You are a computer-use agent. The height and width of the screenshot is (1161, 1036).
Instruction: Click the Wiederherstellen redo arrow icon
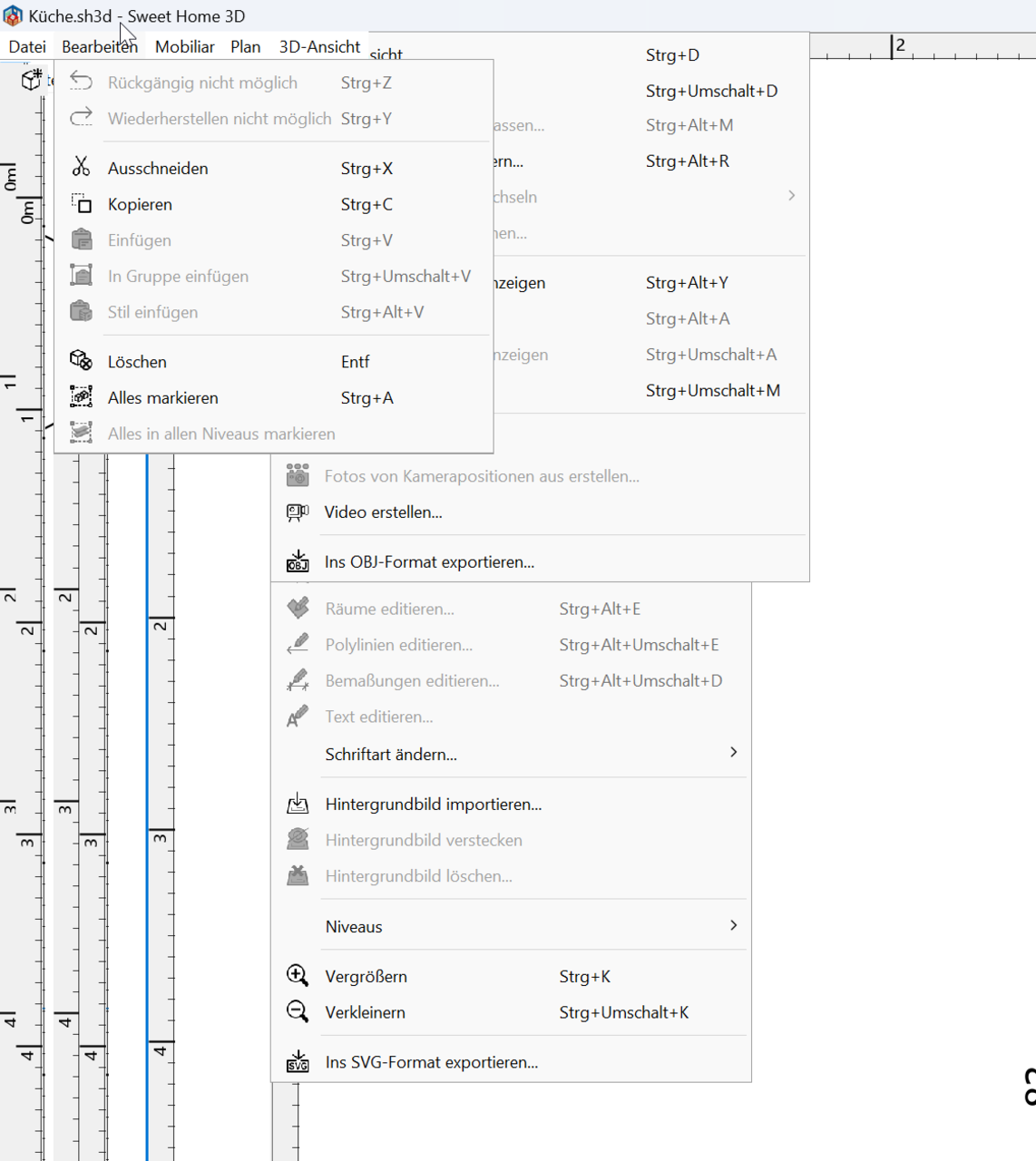tap(82, 117)
